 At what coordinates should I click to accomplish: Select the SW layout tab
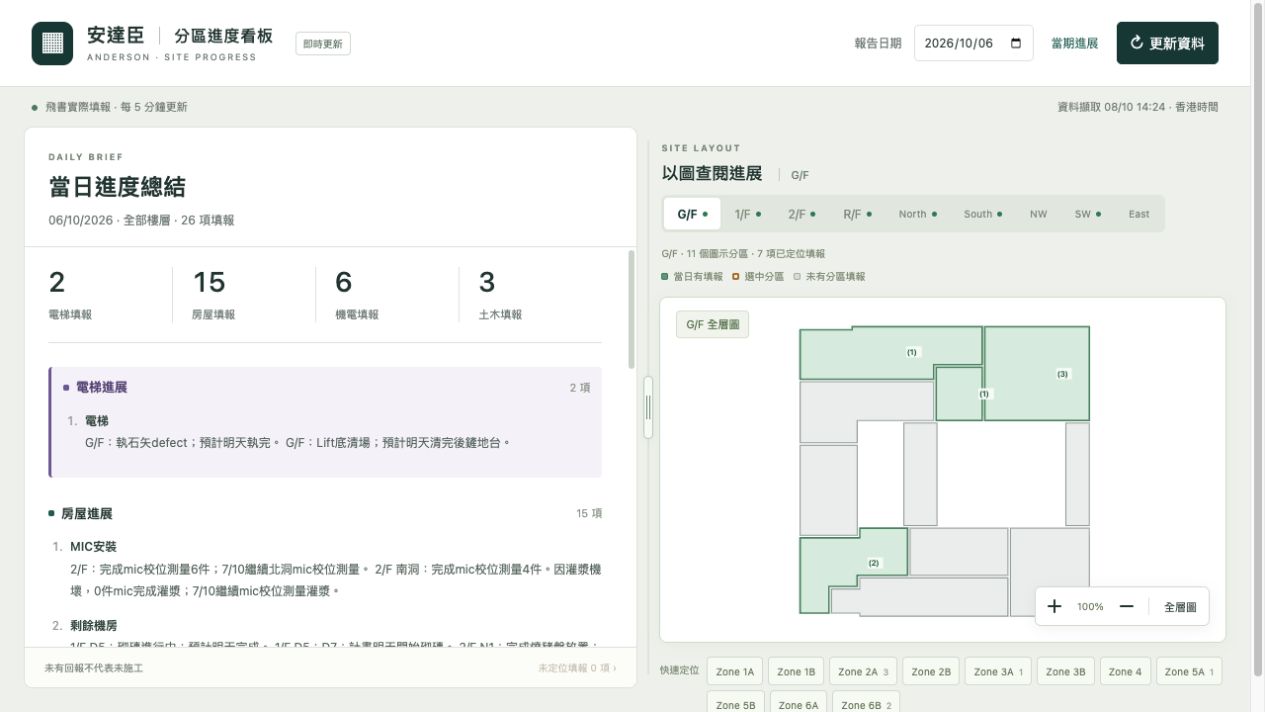1089,214
